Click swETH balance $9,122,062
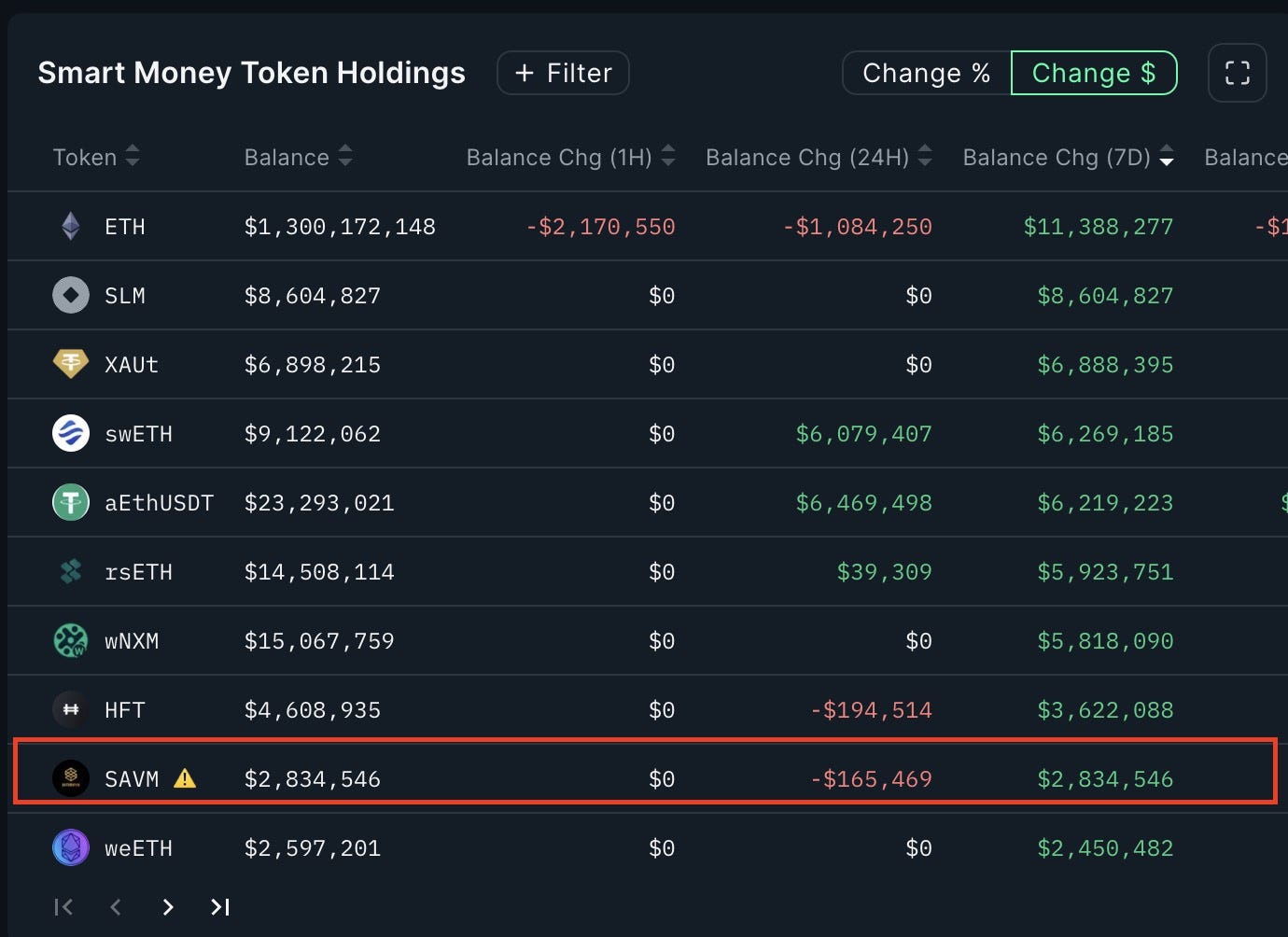 [x=313, y=434]
